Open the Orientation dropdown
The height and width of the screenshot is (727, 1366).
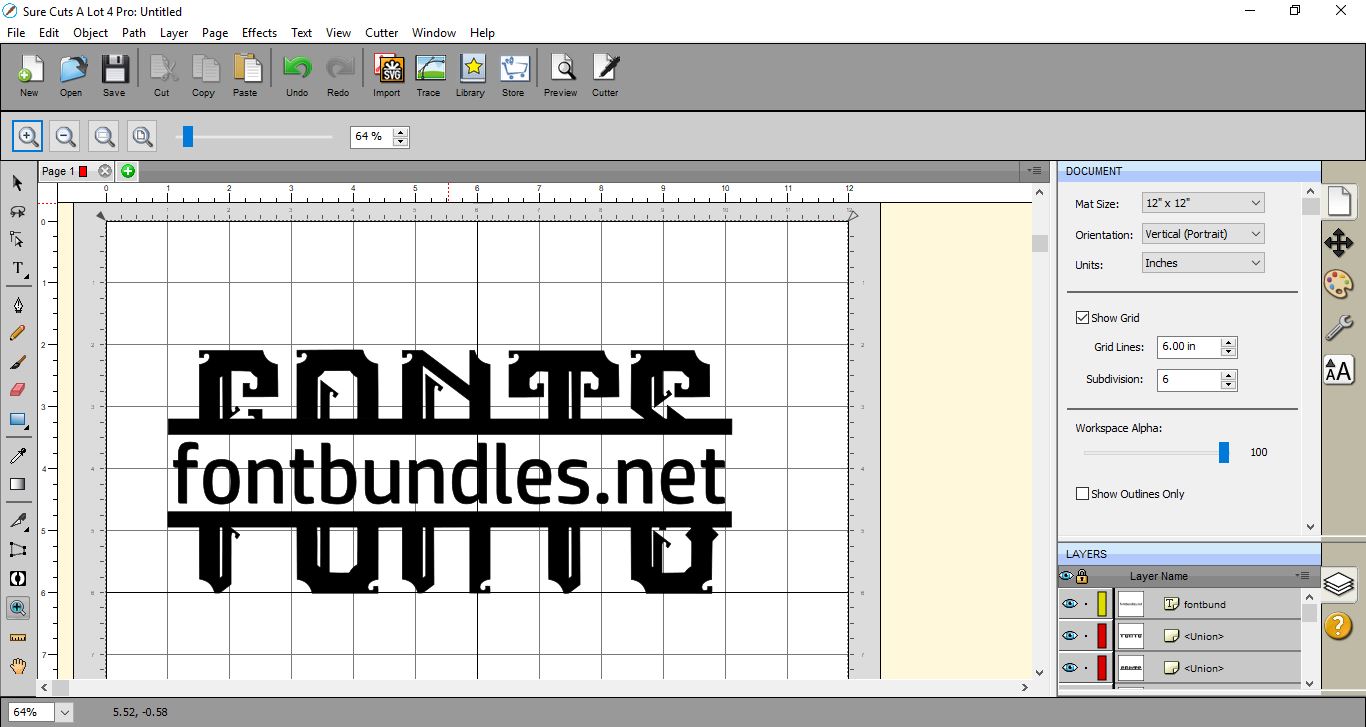(x=1203, y=234)
